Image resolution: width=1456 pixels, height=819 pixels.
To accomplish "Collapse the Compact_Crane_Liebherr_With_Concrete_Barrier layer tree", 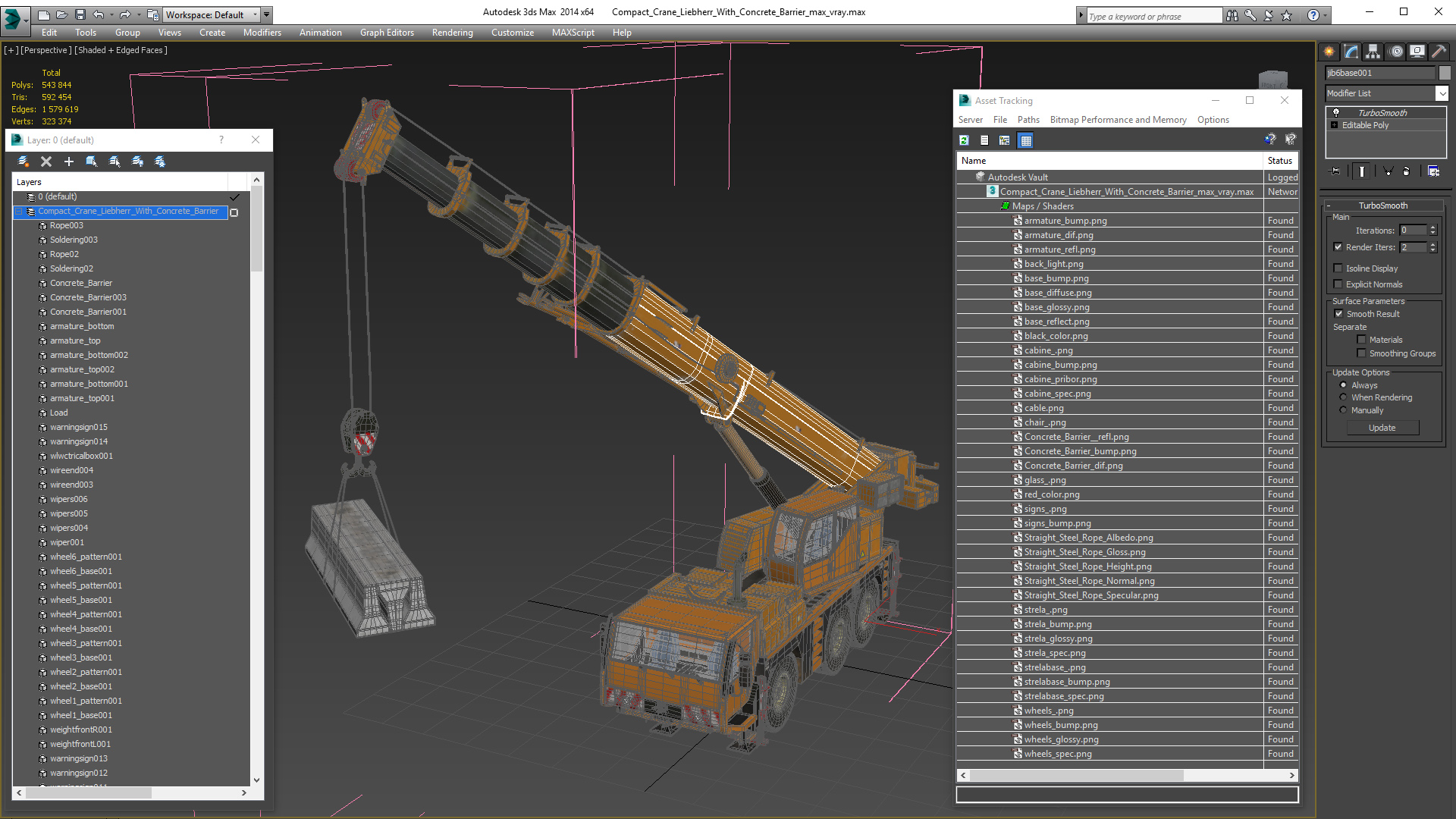I will [19, 212].
